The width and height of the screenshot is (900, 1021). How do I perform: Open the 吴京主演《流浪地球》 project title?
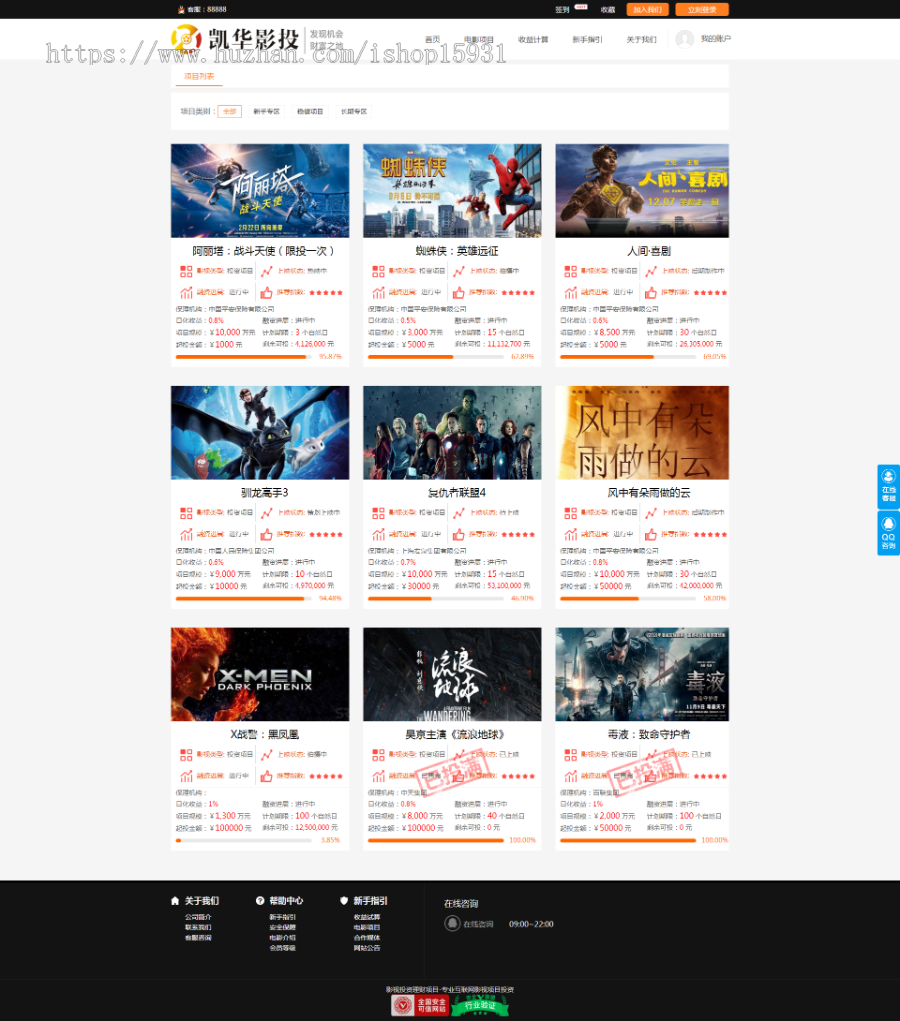pos(455,734)
